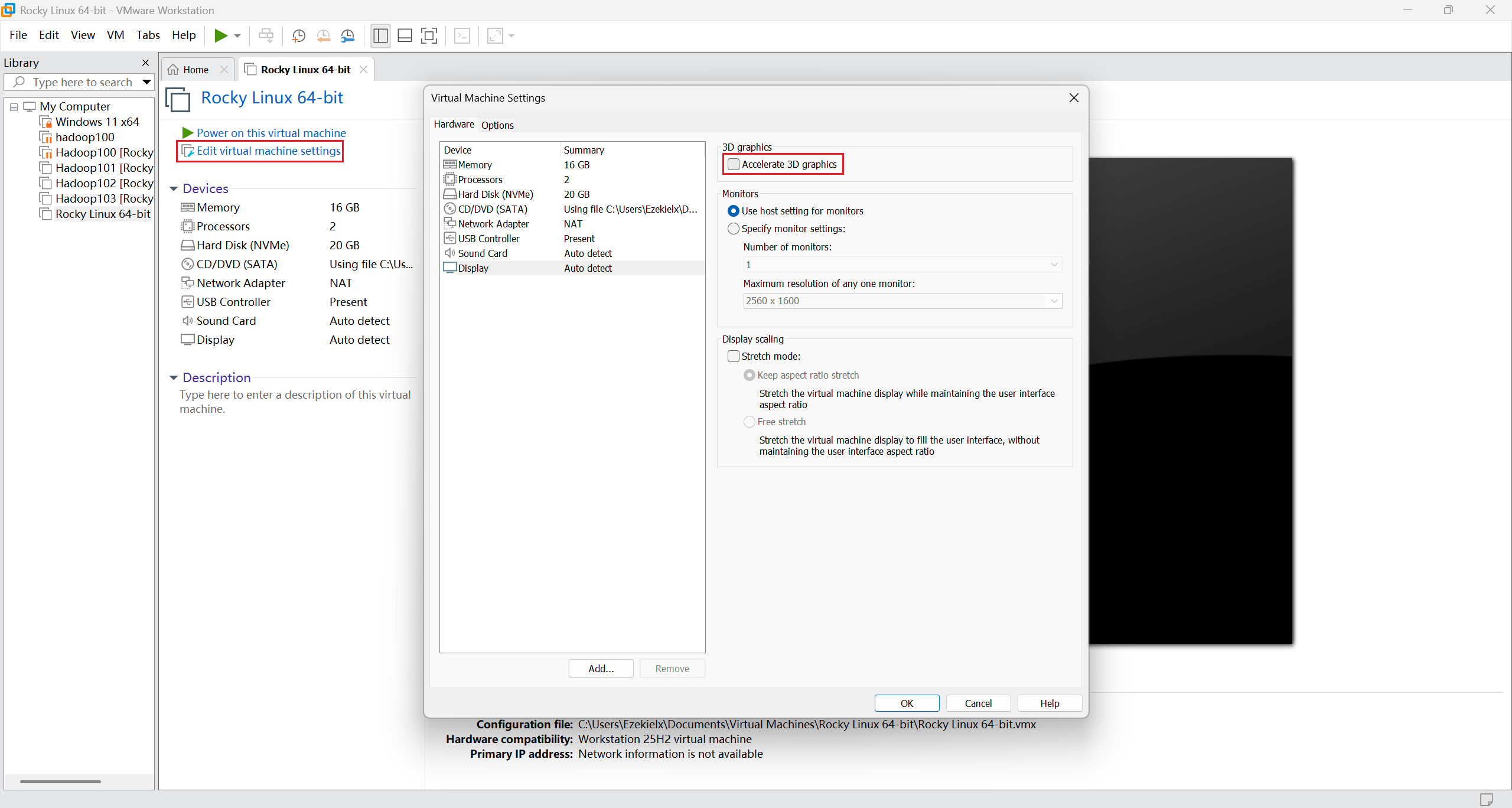1512x808 pixels.
Task: Select Specify monitor settings radio button
Action: [x=734, y=229]
